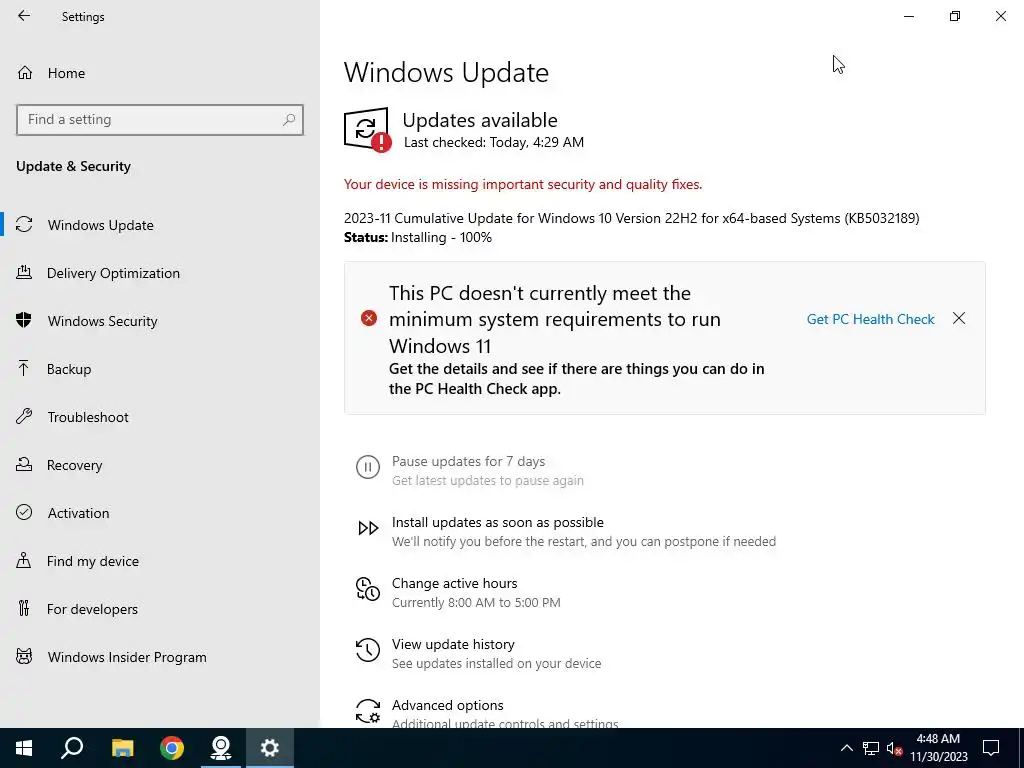The image size is (1024, 768).
Task: Click Install updates as soon as possible
Action: pos(498,522)
